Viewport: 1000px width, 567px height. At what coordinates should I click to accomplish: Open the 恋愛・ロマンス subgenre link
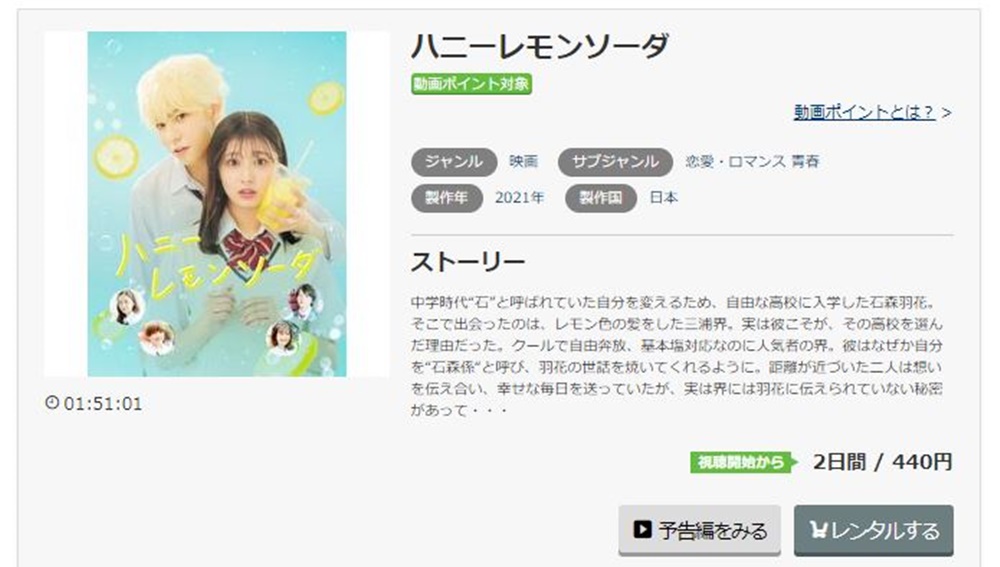click(x=735, y=162)
